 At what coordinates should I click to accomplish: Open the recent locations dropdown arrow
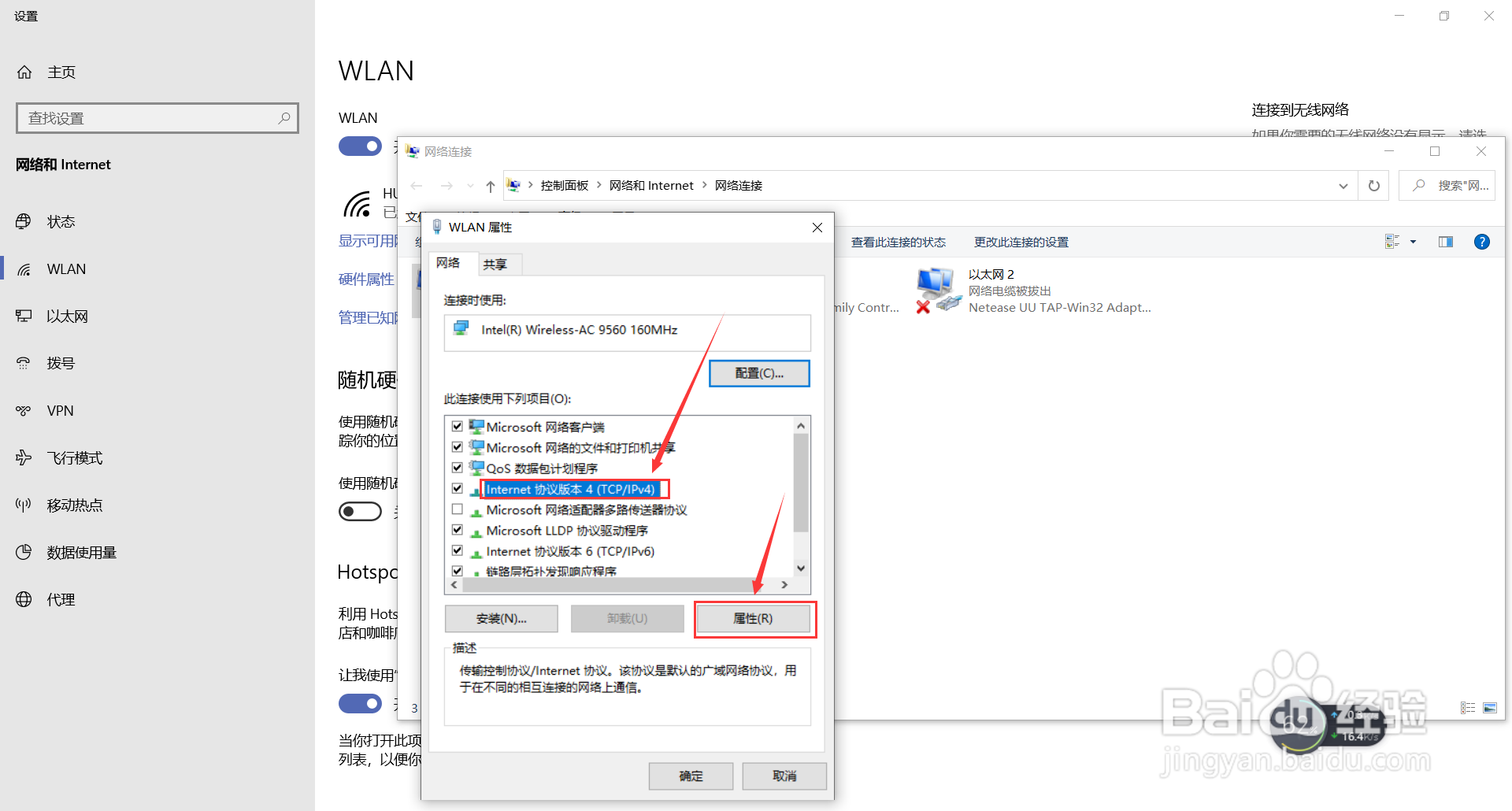[470, 186]
